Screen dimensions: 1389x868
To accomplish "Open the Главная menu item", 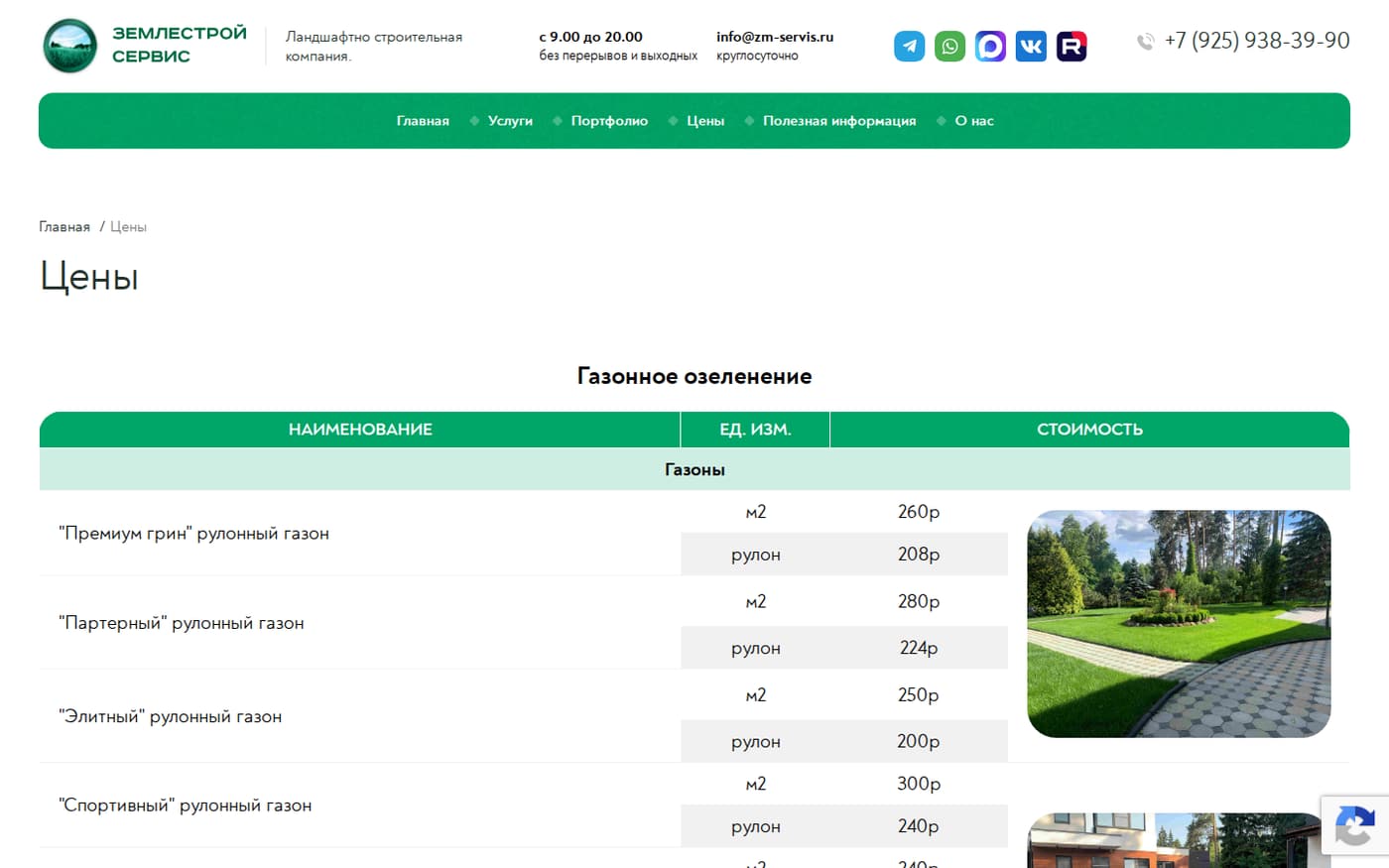I will (423, 121).
